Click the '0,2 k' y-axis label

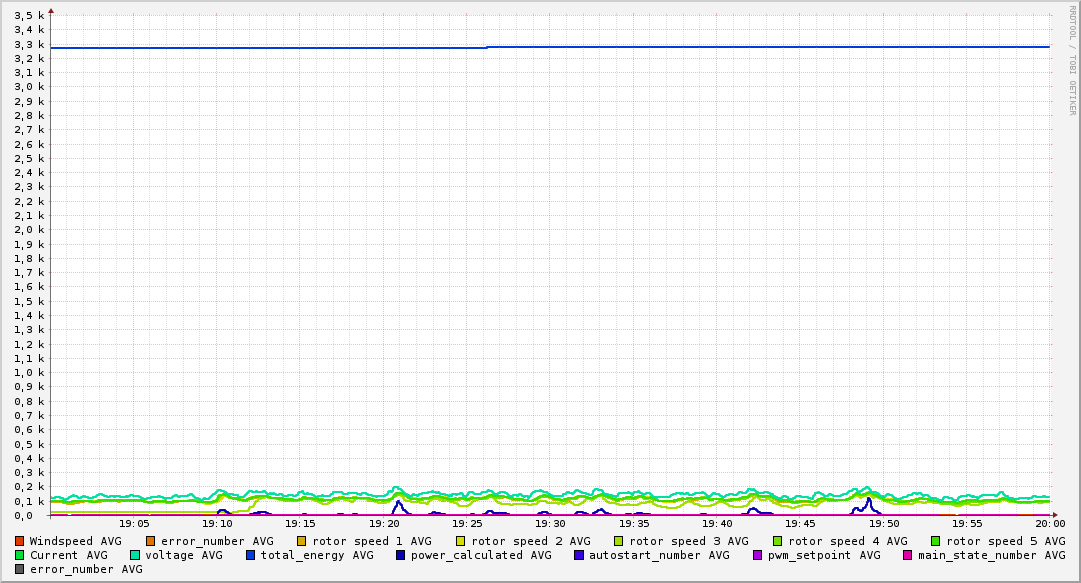(x=29, y=487)
